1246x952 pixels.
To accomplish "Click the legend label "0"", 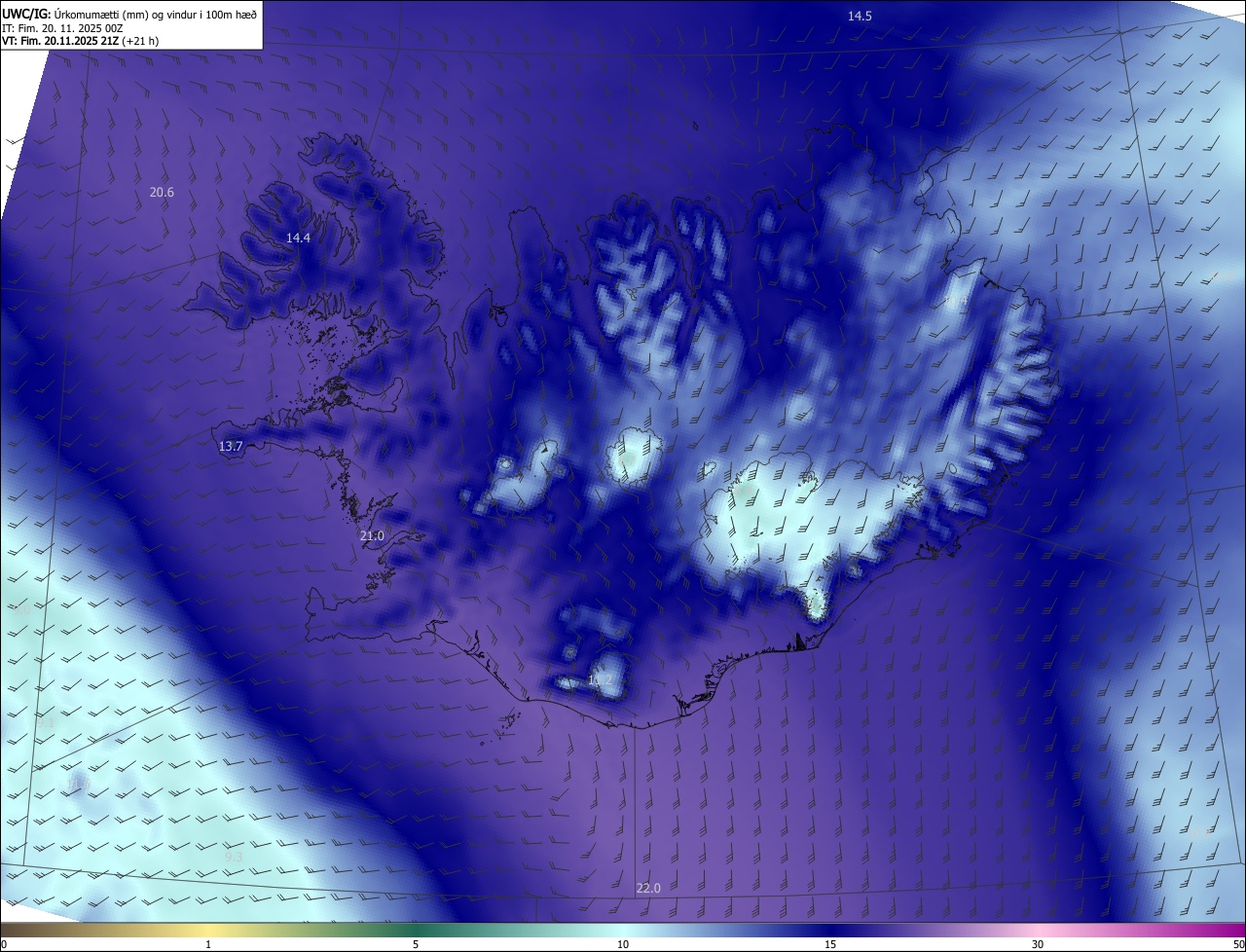I will (x=3, y=945).
